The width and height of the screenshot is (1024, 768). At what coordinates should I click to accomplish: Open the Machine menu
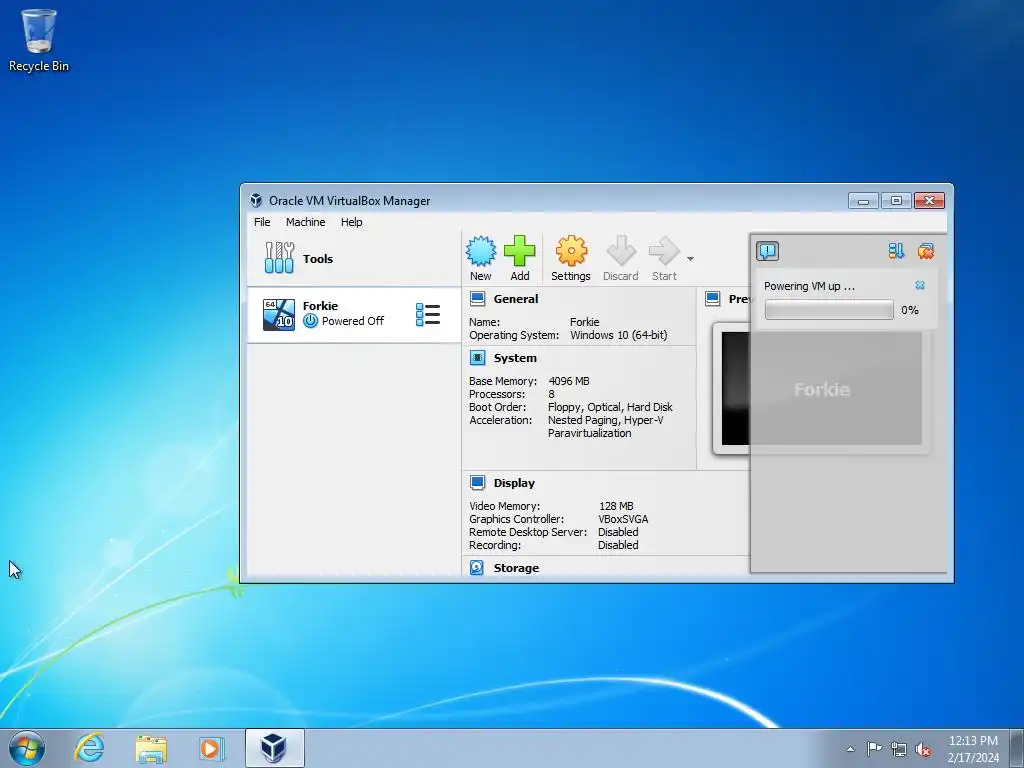click(x=306, y=222)
